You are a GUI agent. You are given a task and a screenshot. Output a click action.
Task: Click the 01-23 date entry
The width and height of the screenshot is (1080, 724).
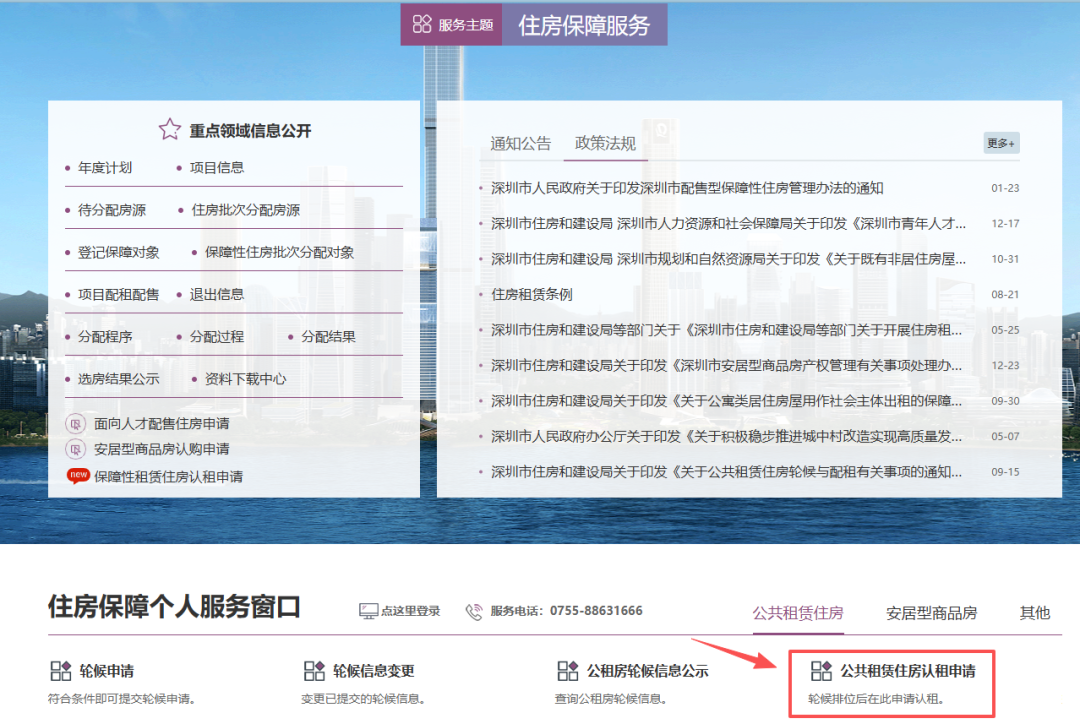pos(1005,188)
